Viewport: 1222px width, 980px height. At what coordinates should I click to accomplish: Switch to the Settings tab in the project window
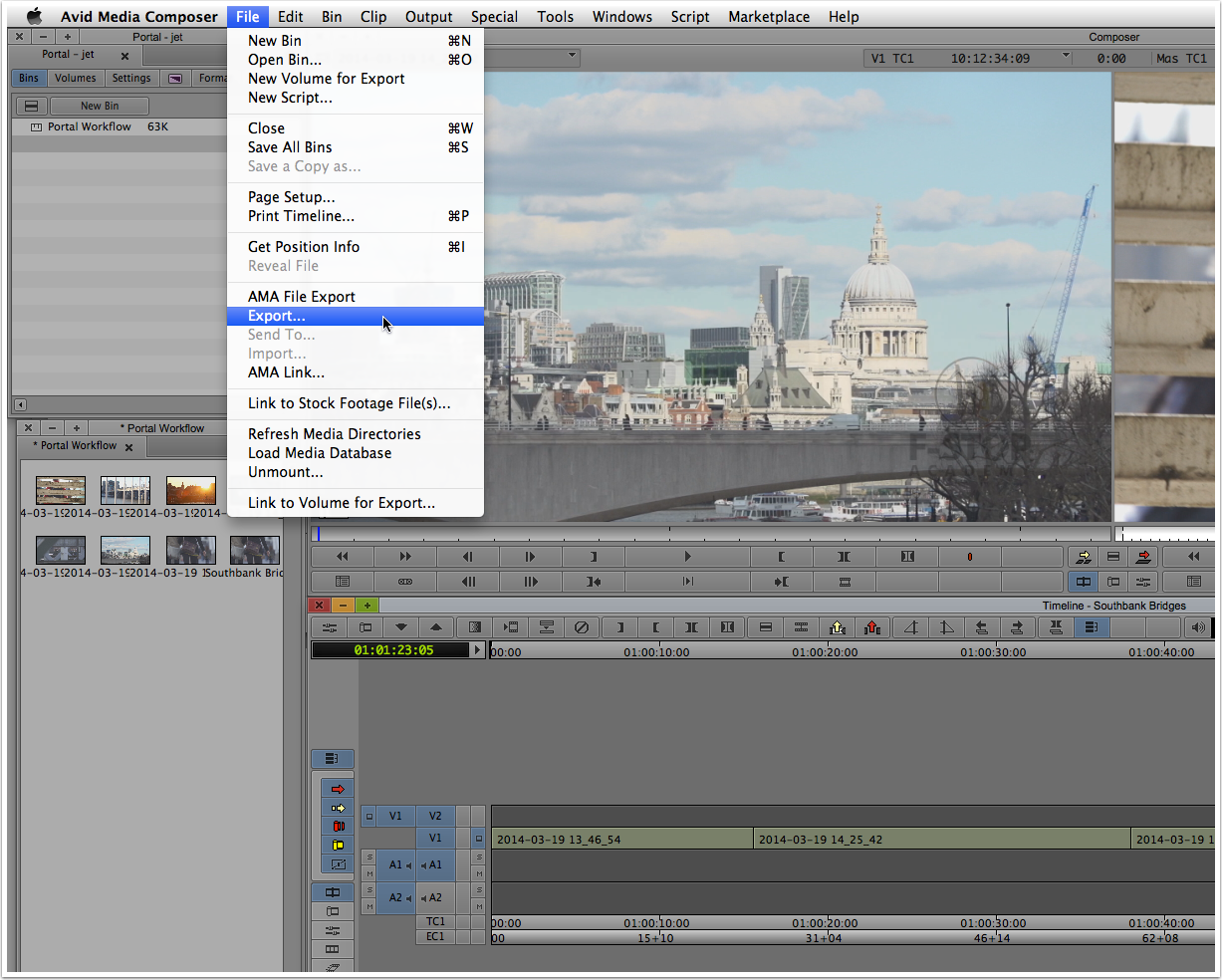click(x=131, y=78)
